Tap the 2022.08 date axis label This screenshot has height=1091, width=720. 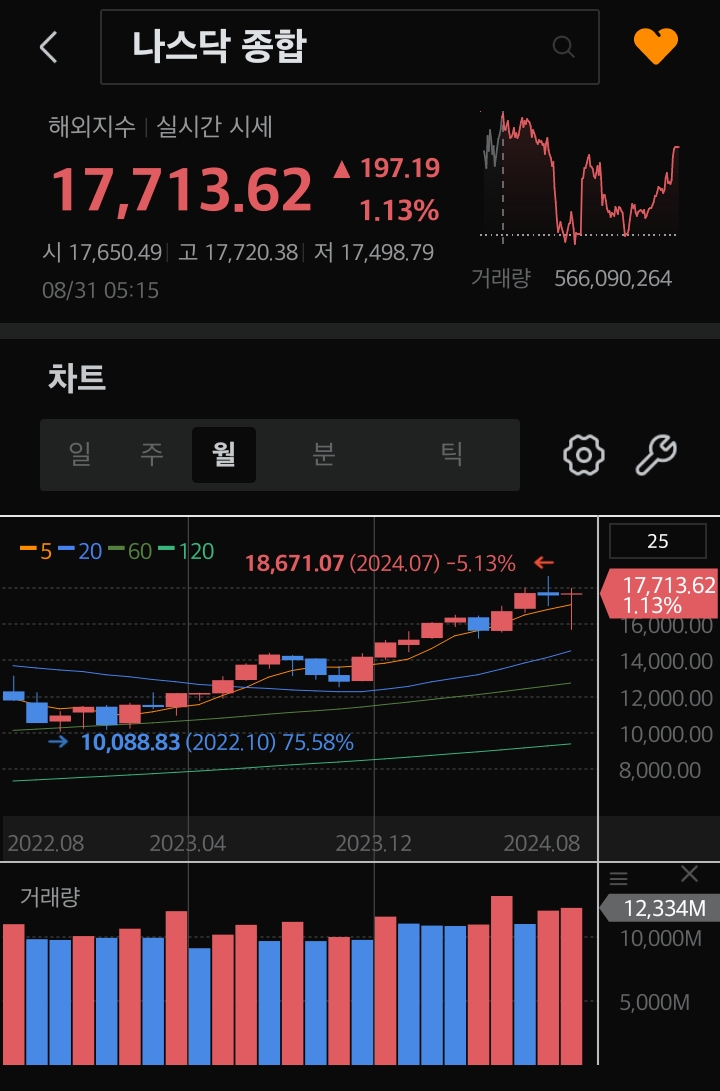46,843
